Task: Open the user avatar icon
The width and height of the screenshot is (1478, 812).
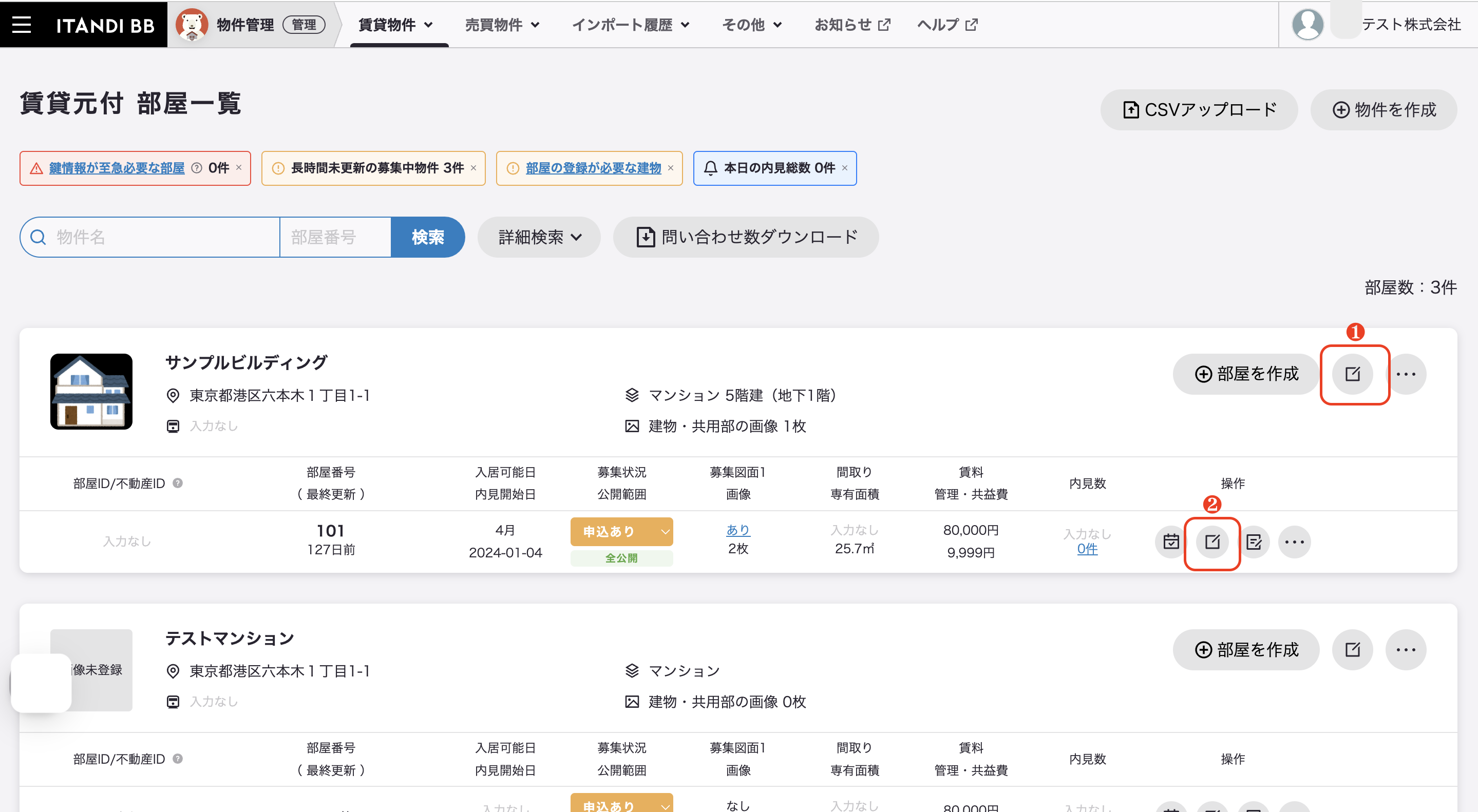Action: click(1308, 25)
